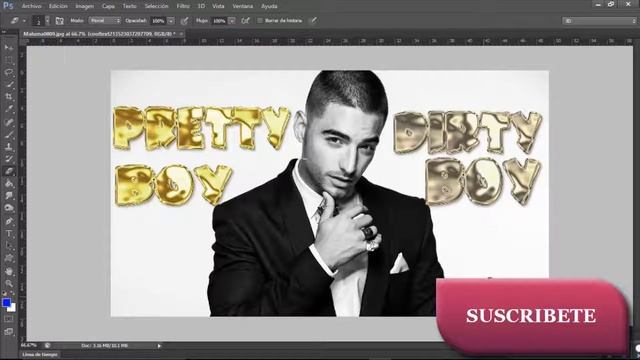Click the zoom percentage field in status bar
The height and width of the screenshot is (360, 640).
(x=29, y=346)
